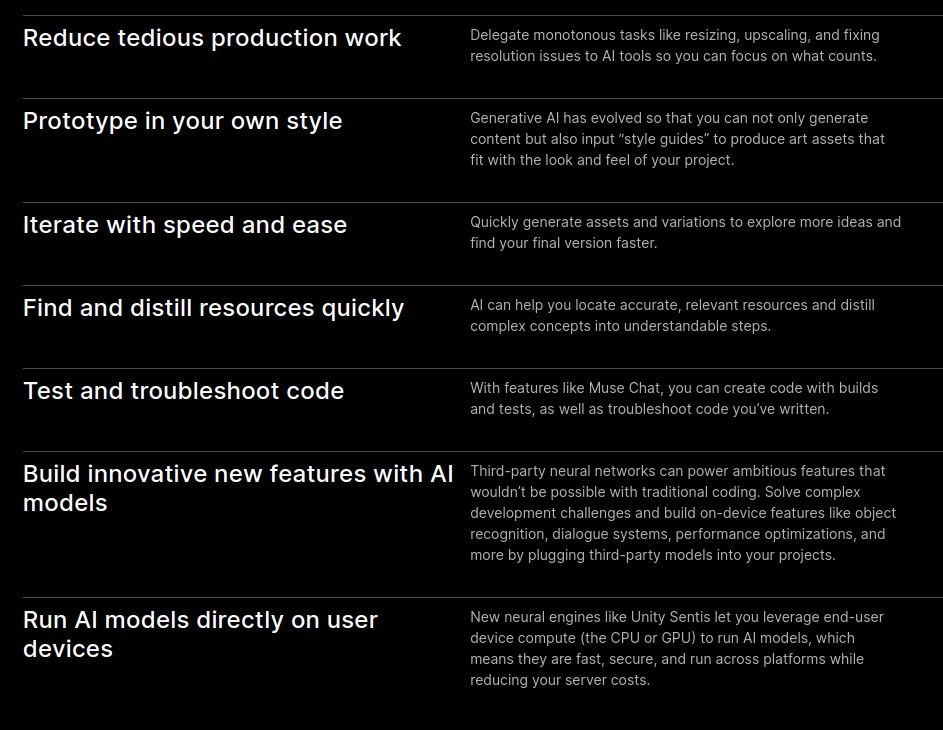
Task: Select the "Find and distill resources quickly" heading
Action: click(213, 308)
